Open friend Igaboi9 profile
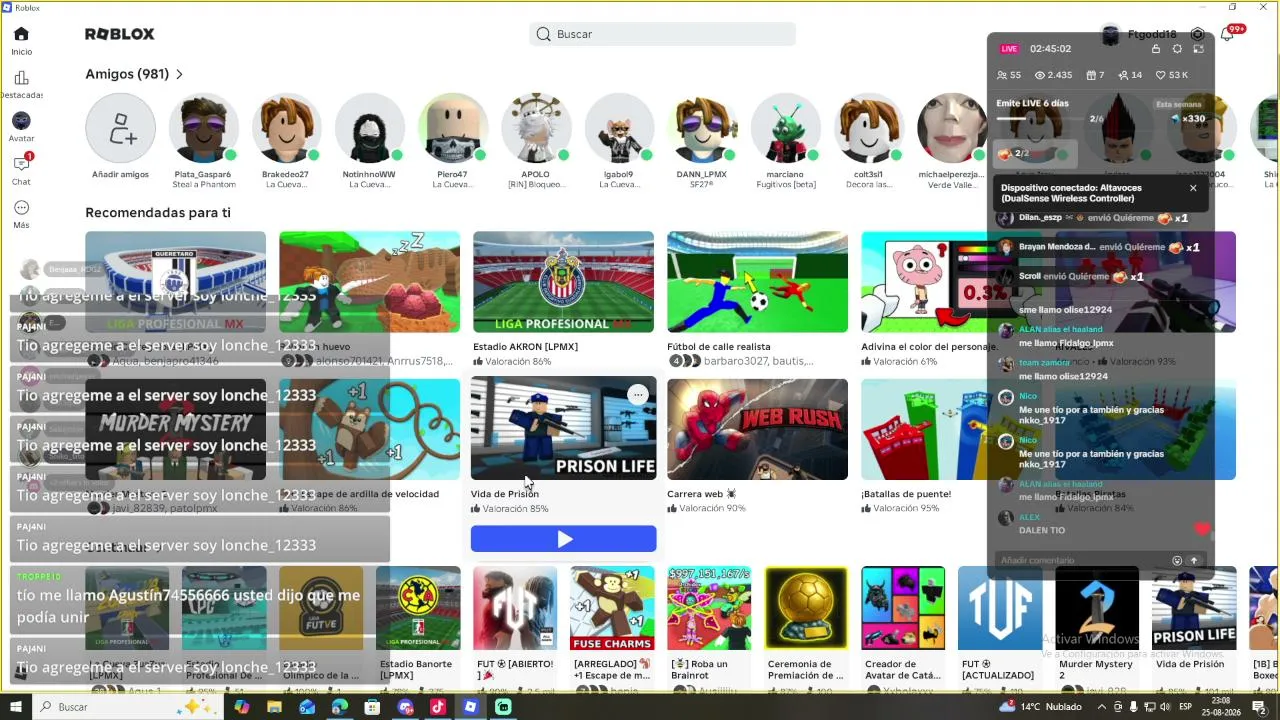 (x=618, y=128)
